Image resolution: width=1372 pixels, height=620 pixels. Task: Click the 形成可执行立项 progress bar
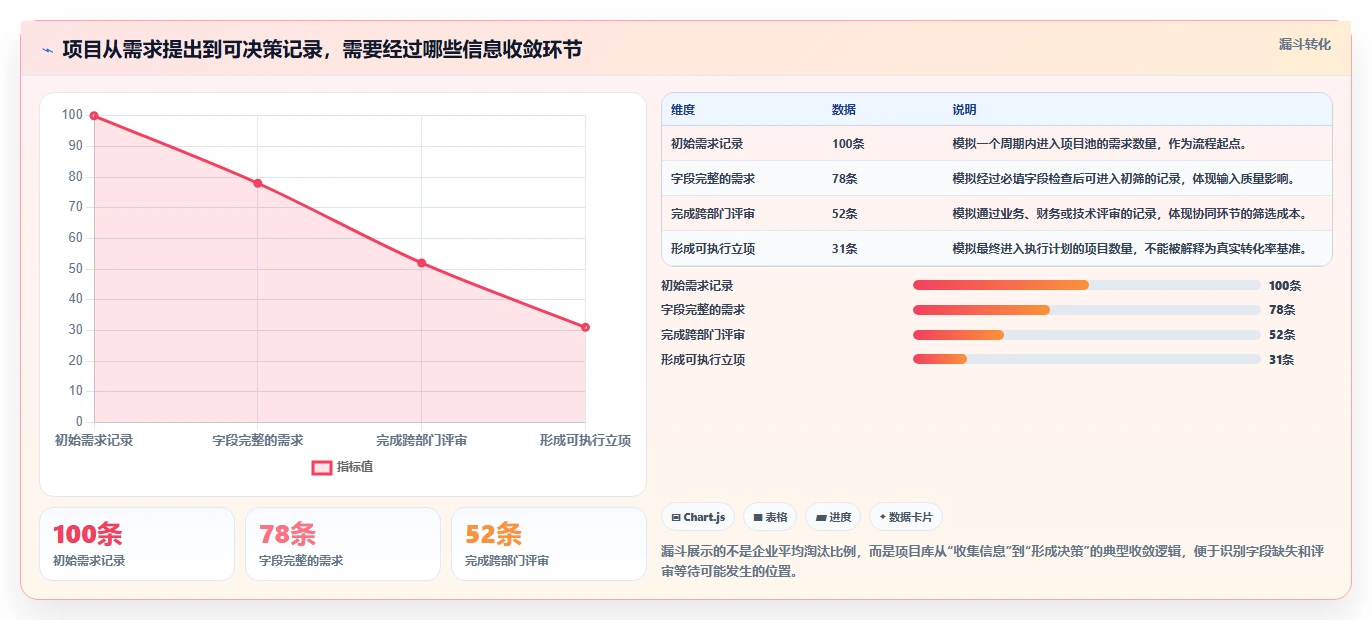coord(1087,359)
